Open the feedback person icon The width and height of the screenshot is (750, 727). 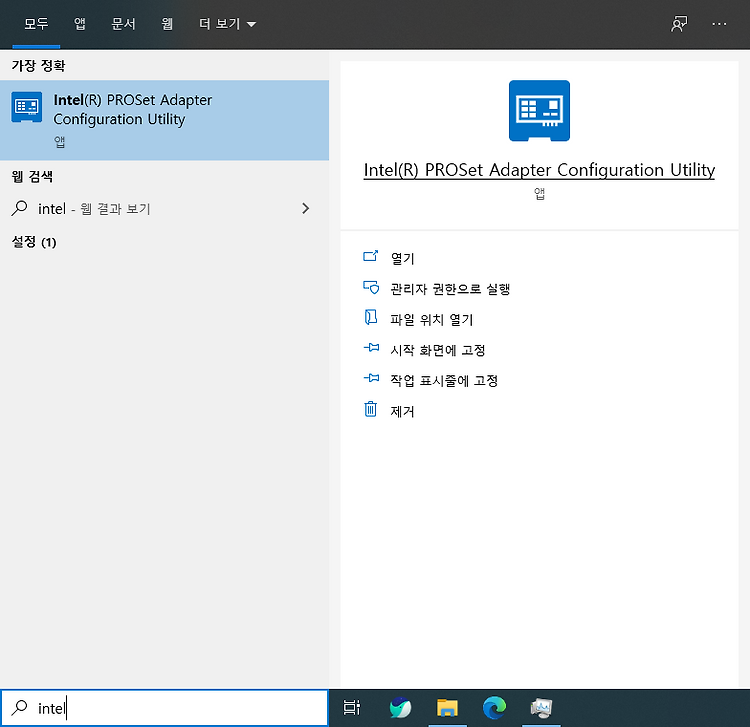tap(679, 24)
